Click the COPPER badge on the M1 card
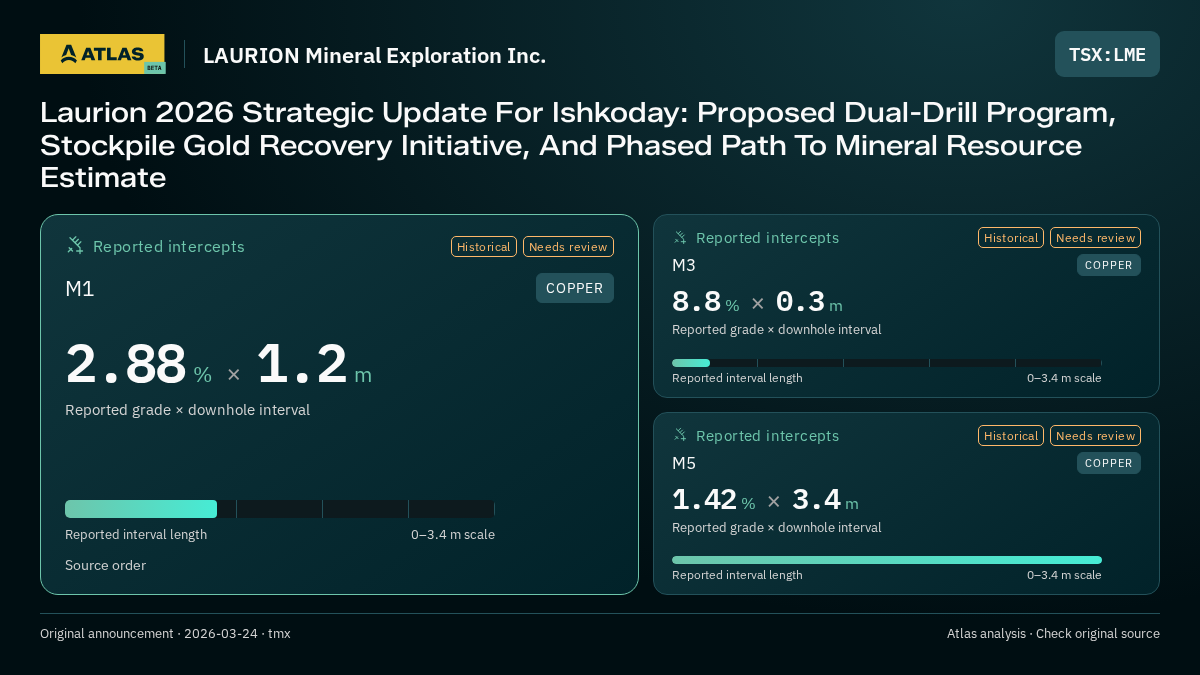This screenshot has width=1200, height=675. pos(575,288)
